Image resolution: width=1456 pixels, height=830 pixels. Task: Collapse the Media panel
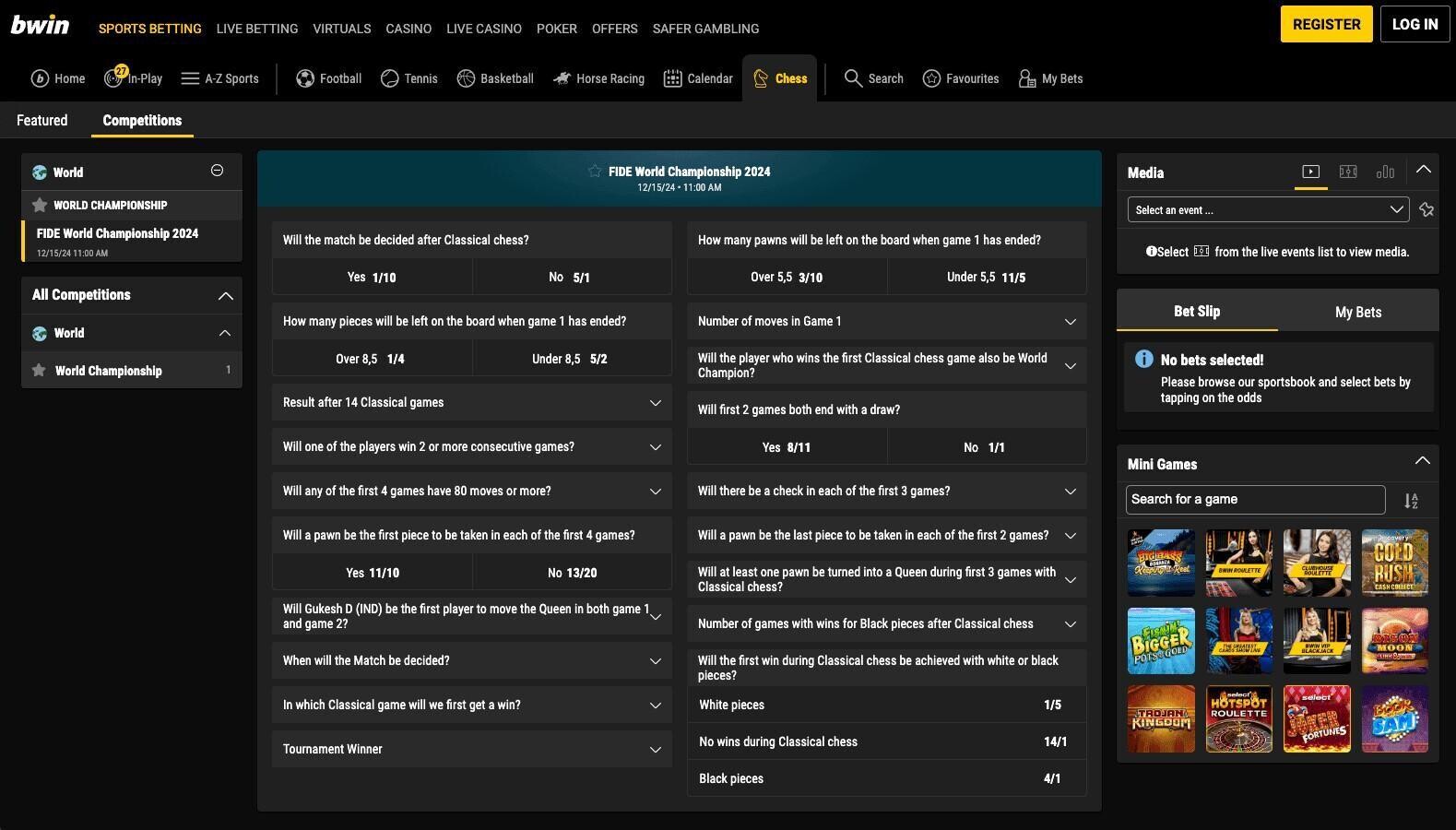click(1423, 170)
